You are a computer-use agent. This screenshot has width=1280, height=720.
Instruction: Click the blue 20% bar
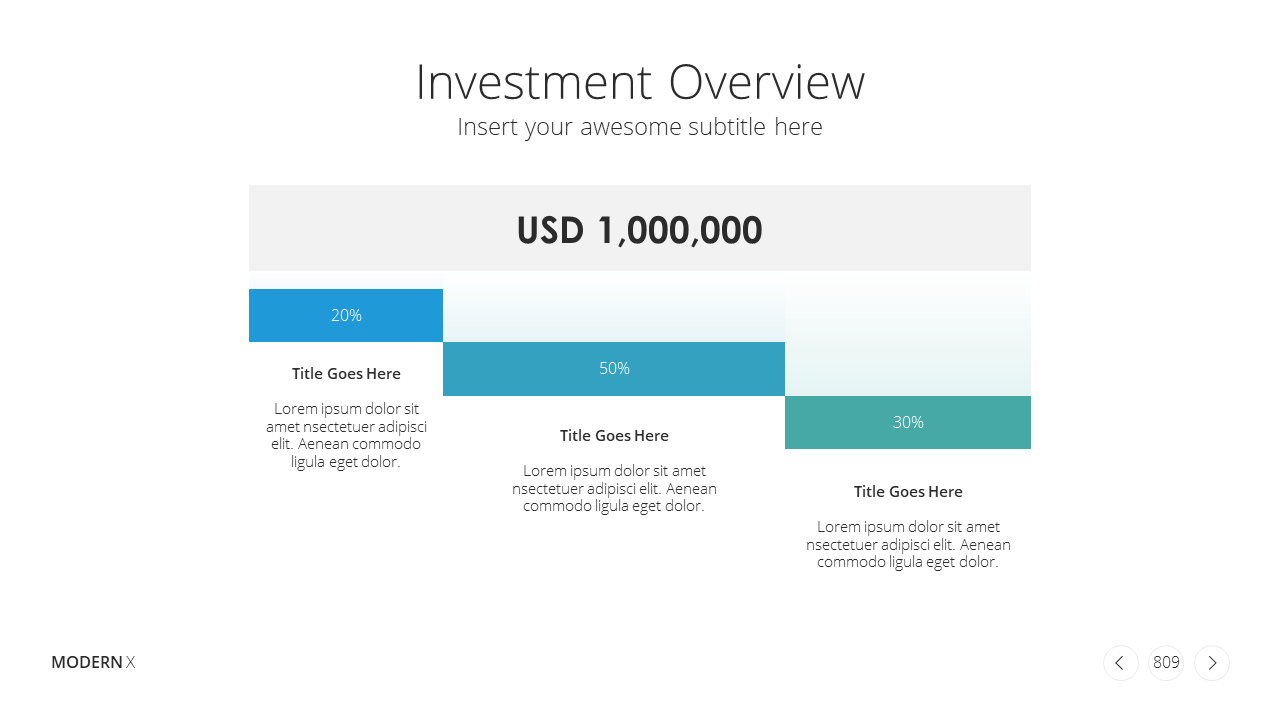(346, 315)
